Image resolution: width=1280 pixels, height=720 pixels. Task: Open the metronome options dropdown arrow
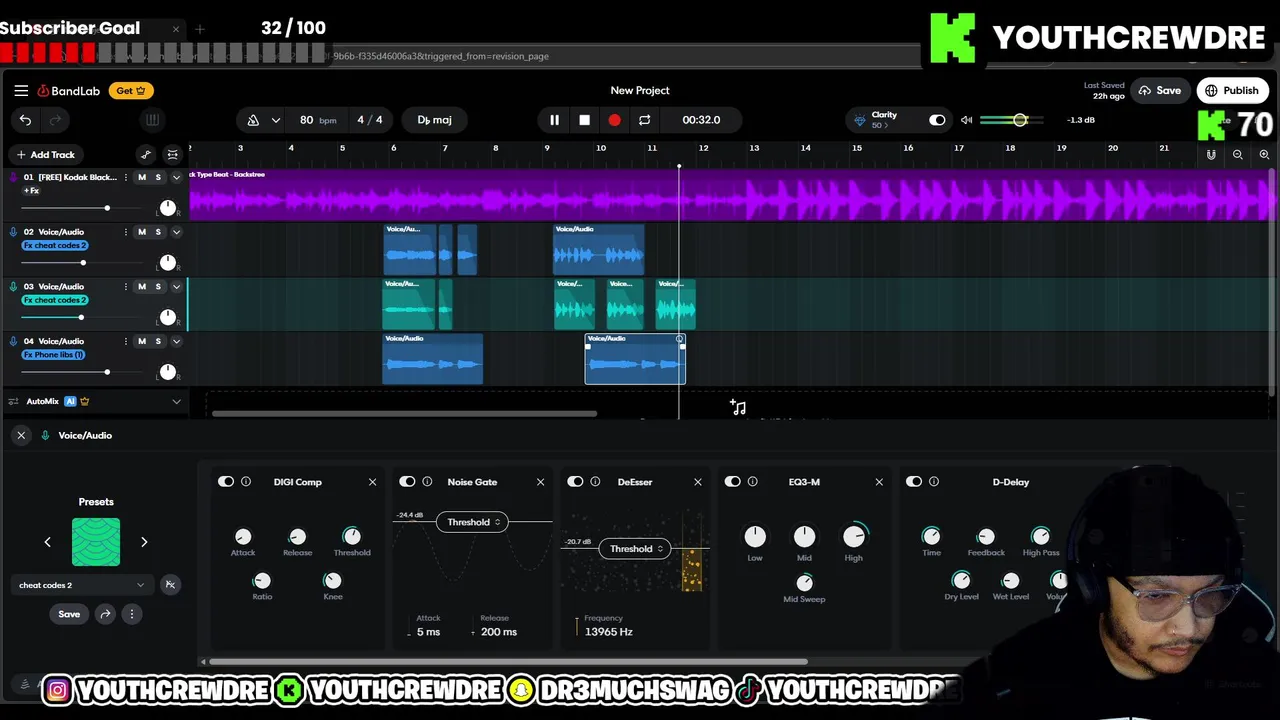point(275,120)
